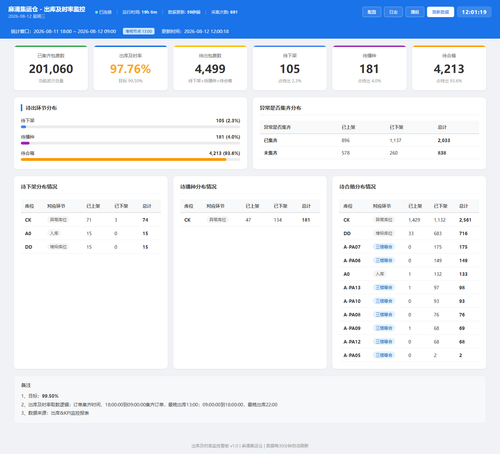Click the 683 cell in the DO row
Screen dimensions: 500x454
(438, 234)
